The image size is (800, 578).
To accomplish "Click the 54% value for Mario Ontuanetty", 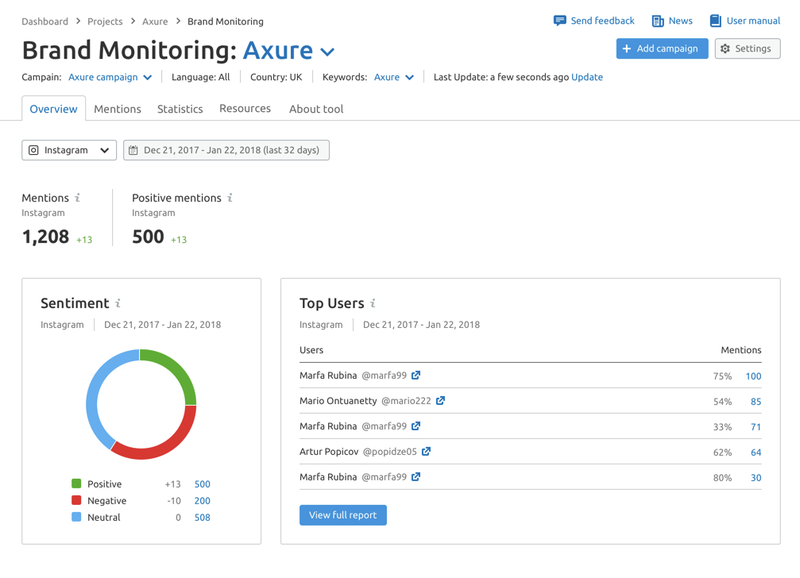I will click(722, 401).
